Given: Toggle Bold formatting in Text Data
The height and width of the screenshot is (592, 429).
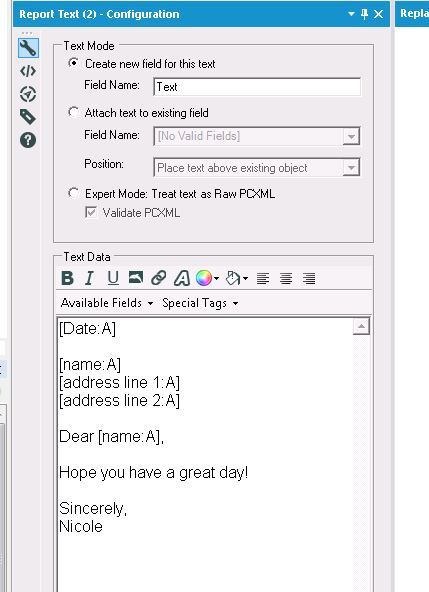Looking at the screenshot, I should click(x=68, y=278).
